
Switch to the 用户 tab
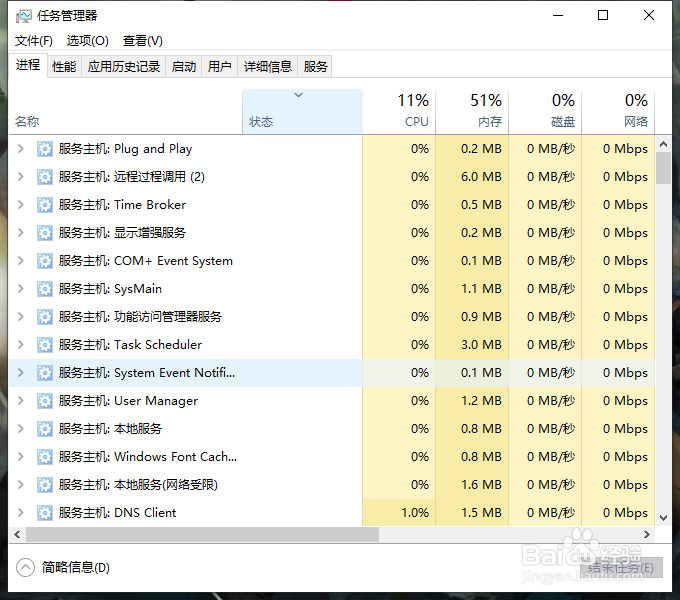coord(219,67)
